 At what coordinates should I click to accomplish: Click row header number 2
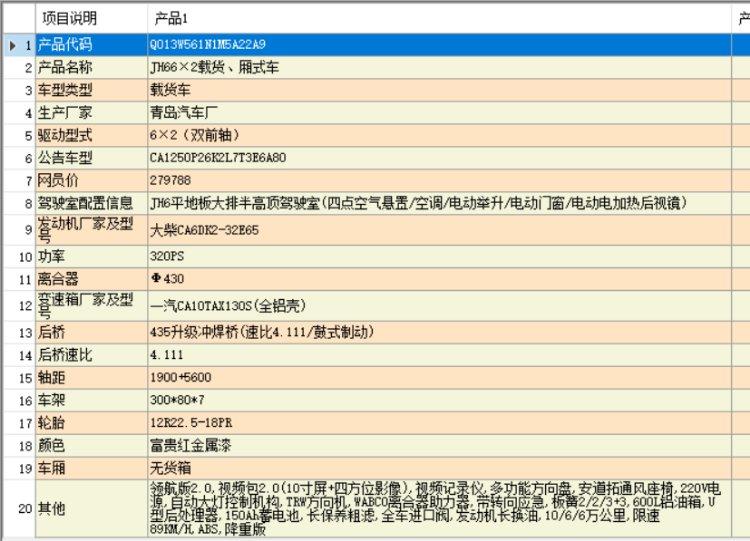point(19,67)
